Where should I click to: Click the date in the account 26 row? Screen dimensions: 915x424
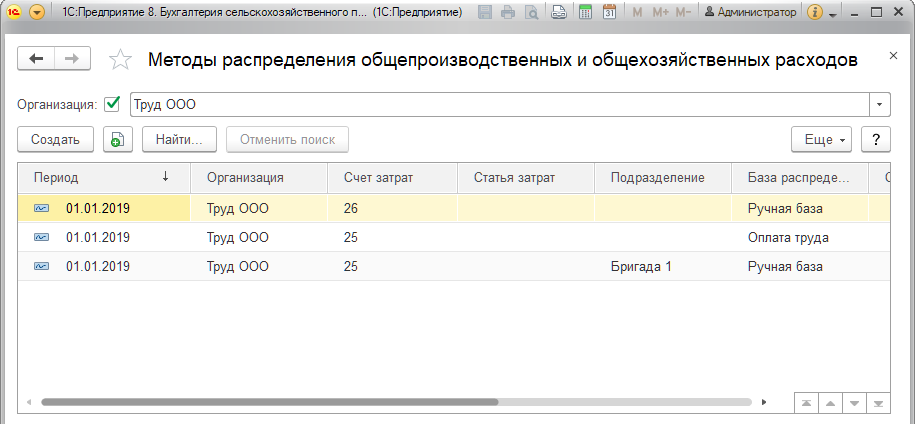coord(98,208)
